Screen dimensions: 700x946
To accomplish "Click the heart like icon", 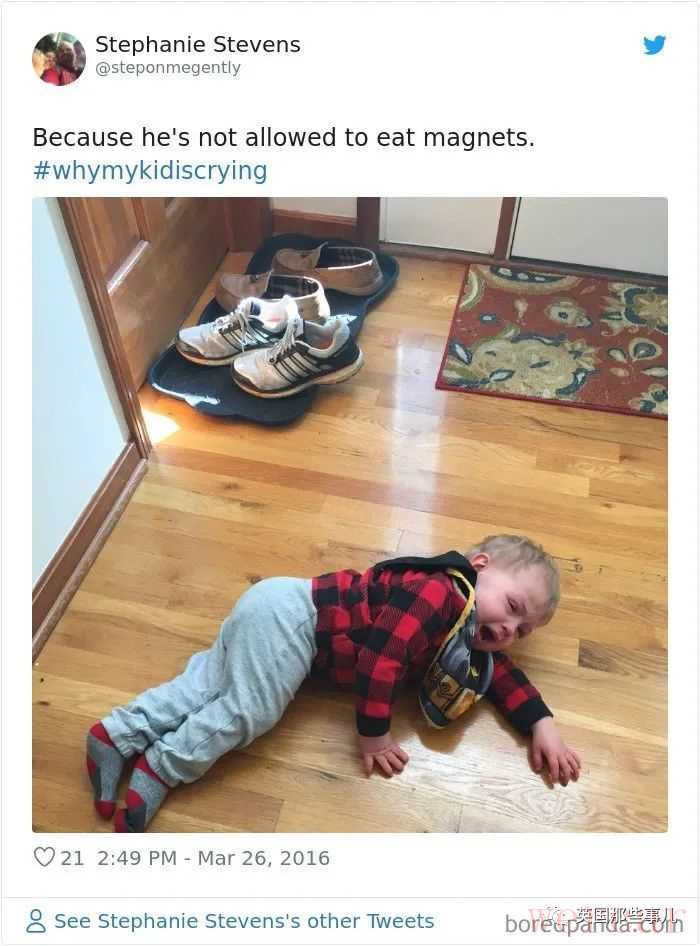I will pyautogui.click(x=43, y=857).
